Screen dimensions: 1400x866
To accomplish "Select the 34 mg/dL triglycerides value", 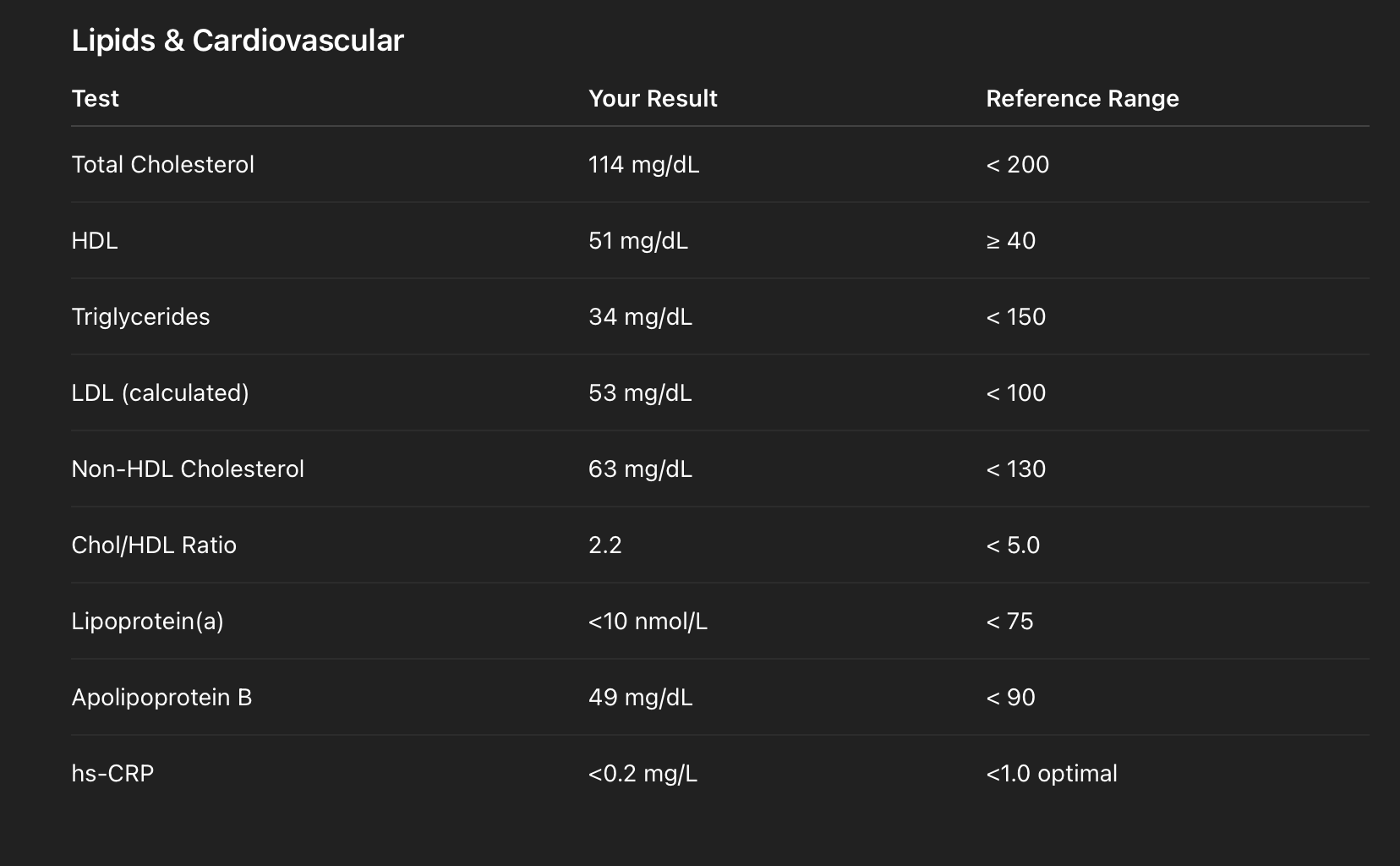I will click(x=640, y=317).
